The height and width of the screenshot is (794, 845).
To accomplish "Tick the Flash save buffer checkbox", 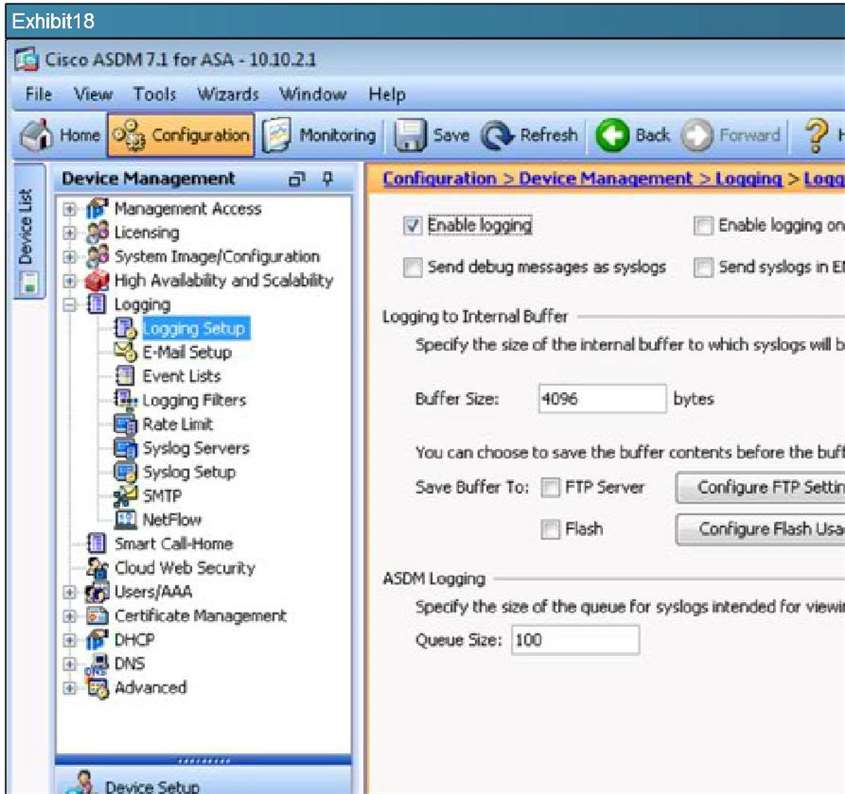I will coord(550,530).
